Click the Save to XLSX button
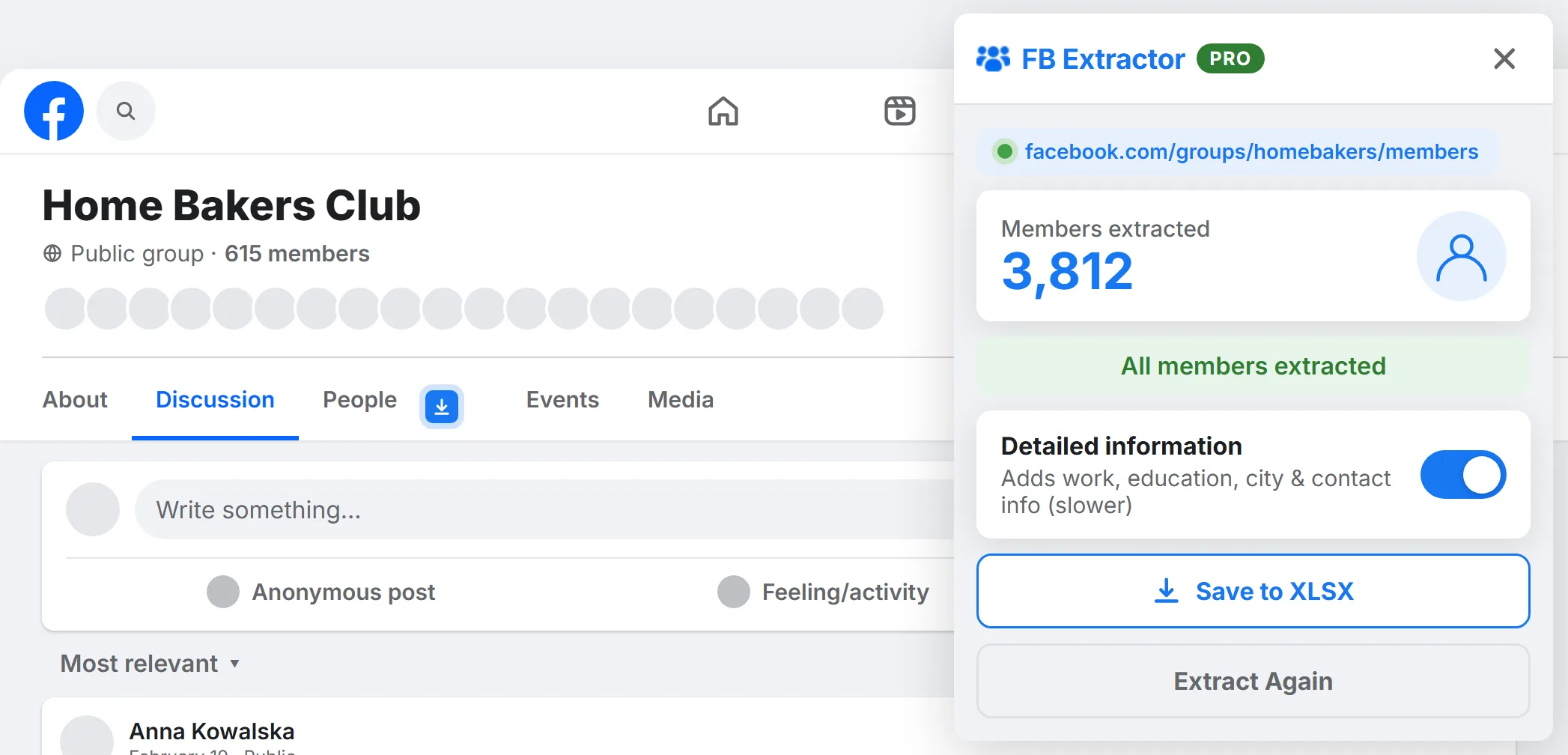 pos(1254,591)
